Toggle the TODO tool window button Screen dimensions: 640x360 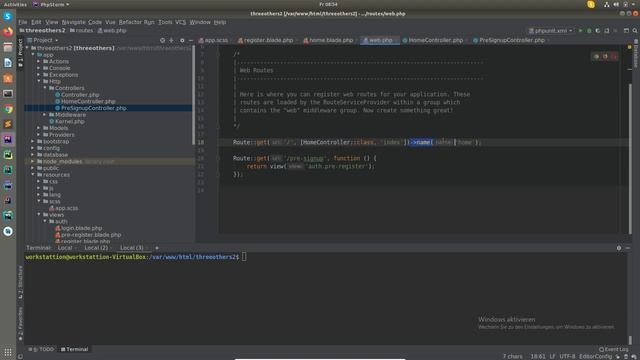tap(42, 349)
